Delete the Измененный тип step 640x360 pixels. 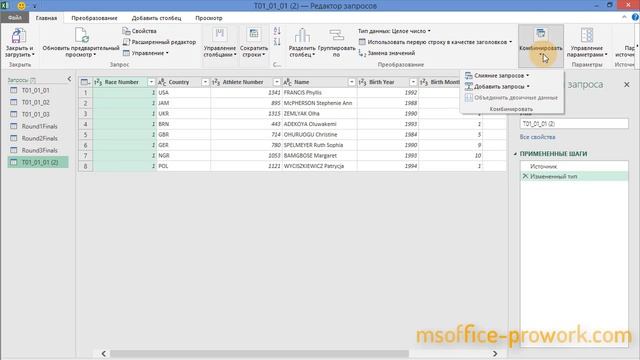tap(525, 176)
